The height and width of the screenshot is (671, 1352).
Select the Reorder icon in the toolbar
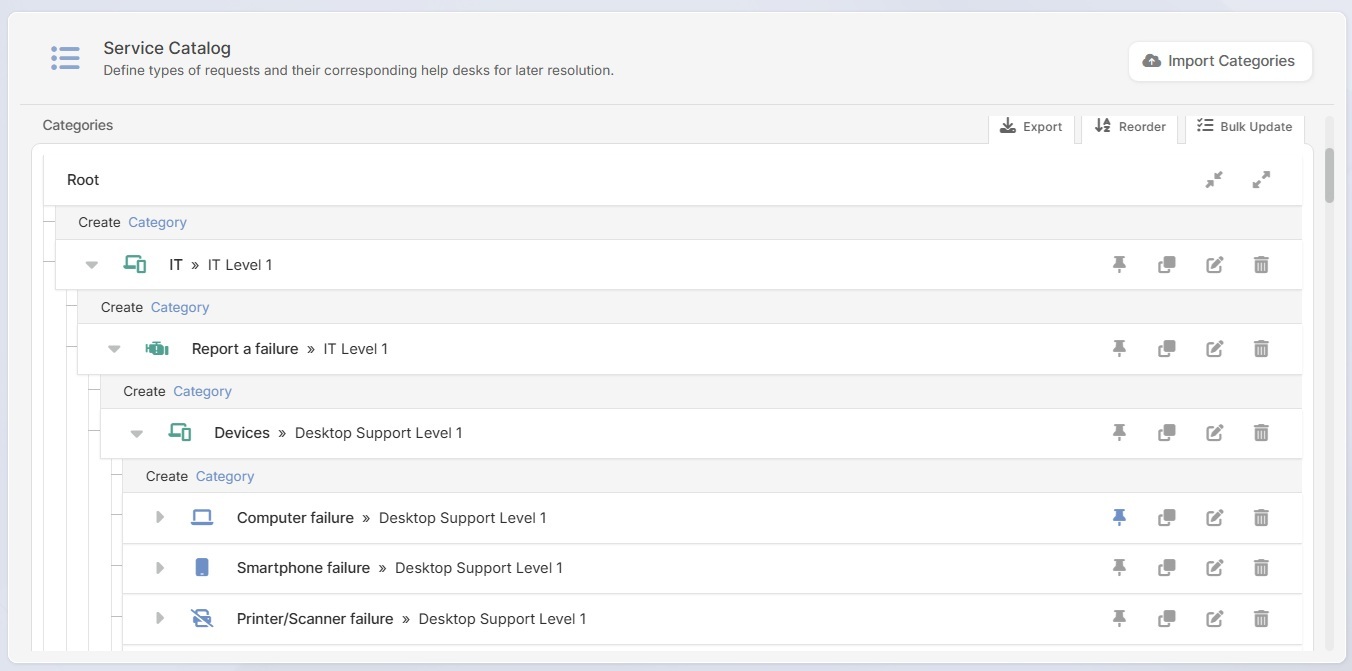pyautogui.click(x=1101, y=127)
